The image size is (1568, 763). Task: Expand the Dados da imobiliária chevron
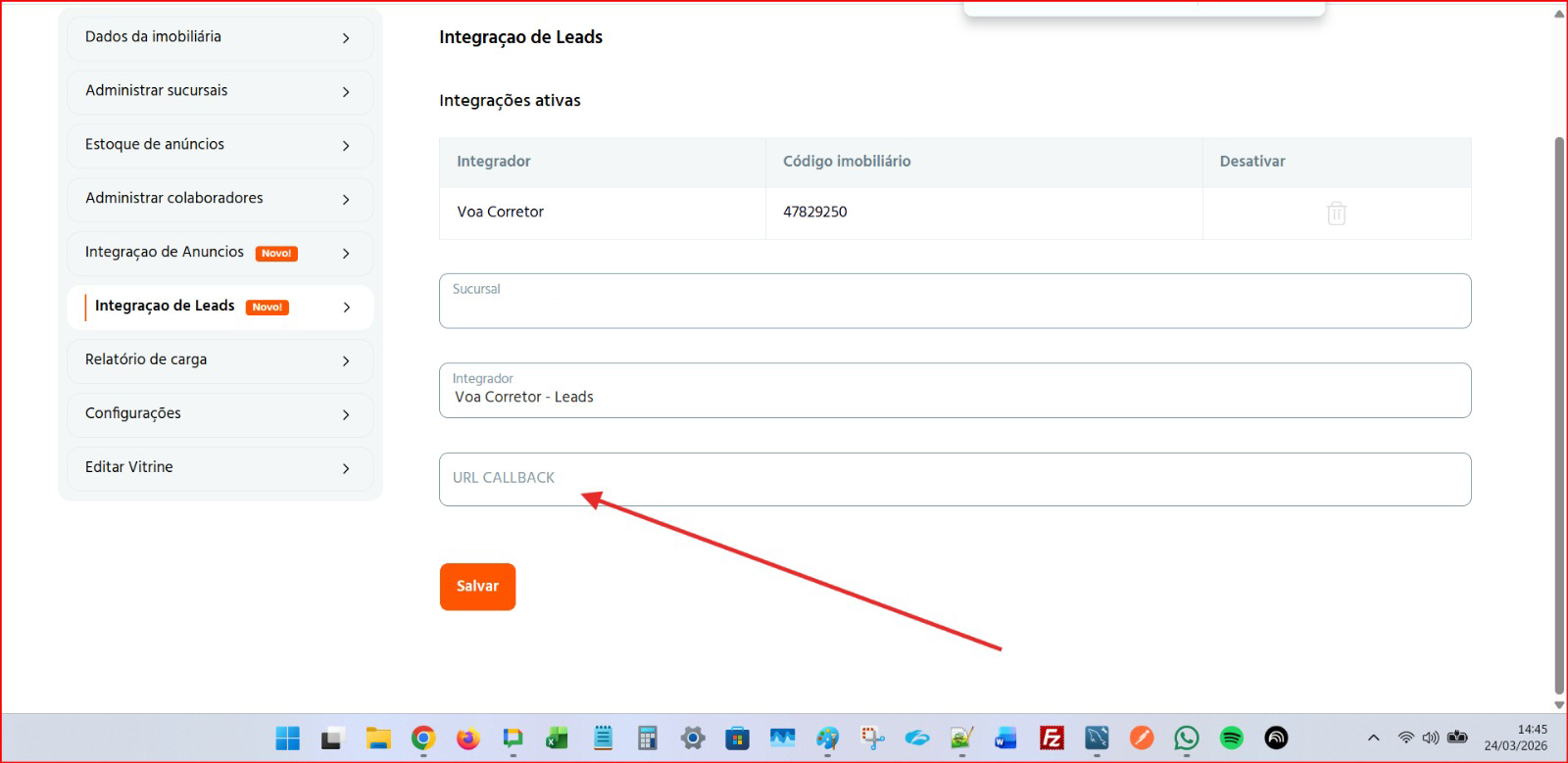click(x=346, y=38)
